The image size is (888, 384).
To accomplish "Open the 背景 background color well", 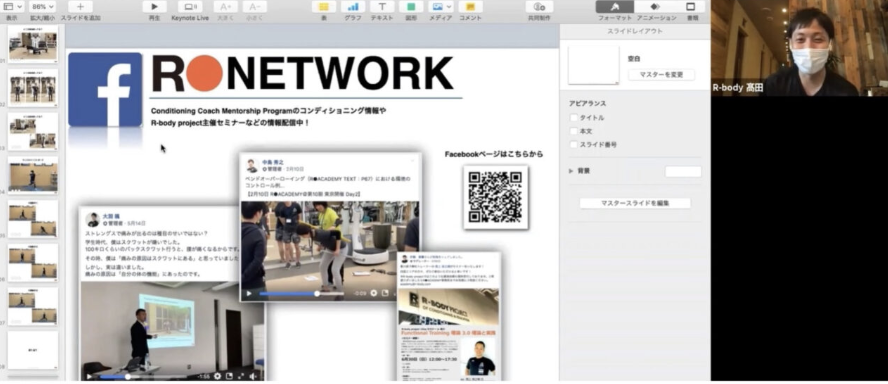I will point(683,171).
